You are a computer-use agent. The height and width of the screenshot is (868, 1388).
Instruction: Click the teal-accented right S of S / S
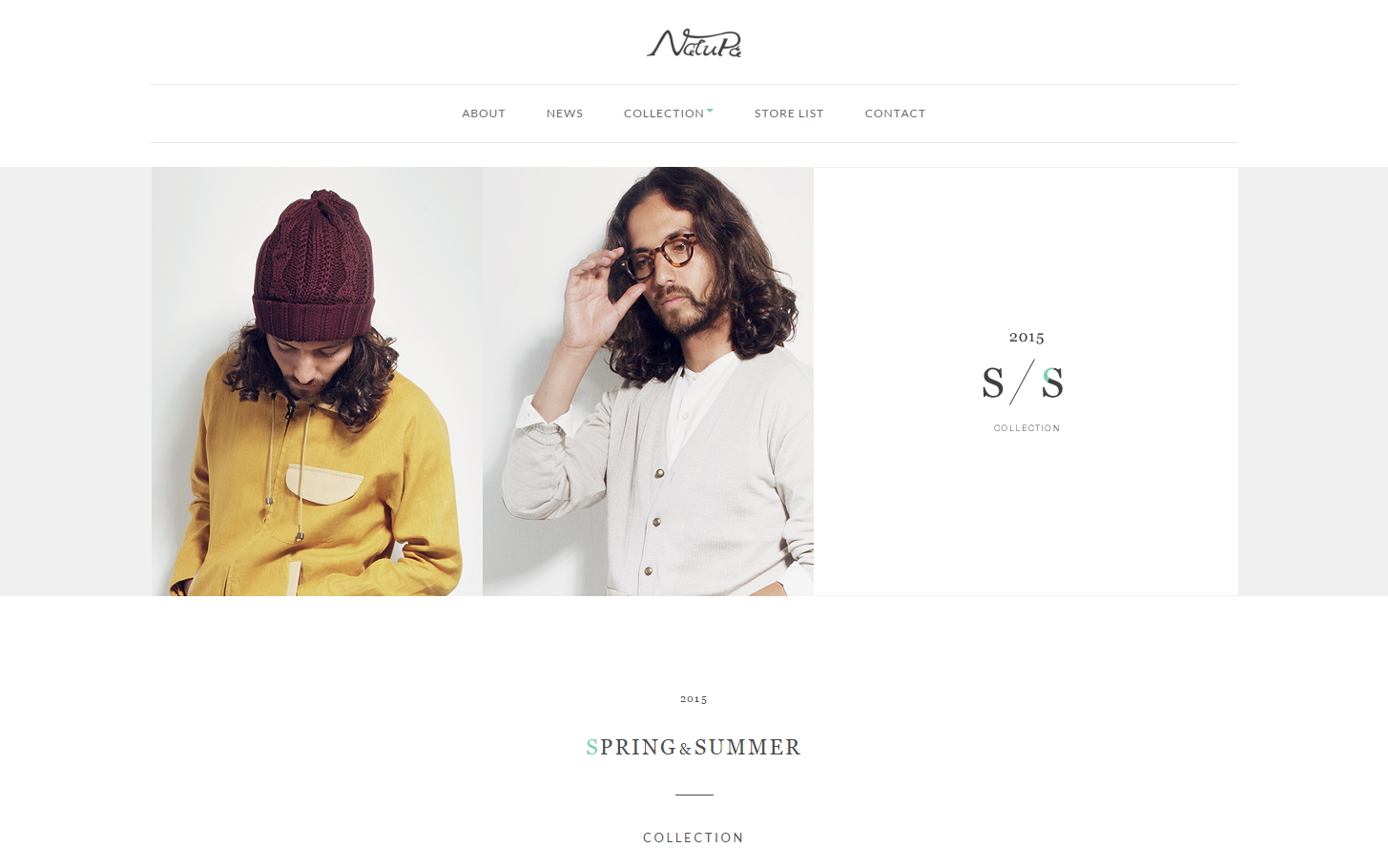(1052, 383)
